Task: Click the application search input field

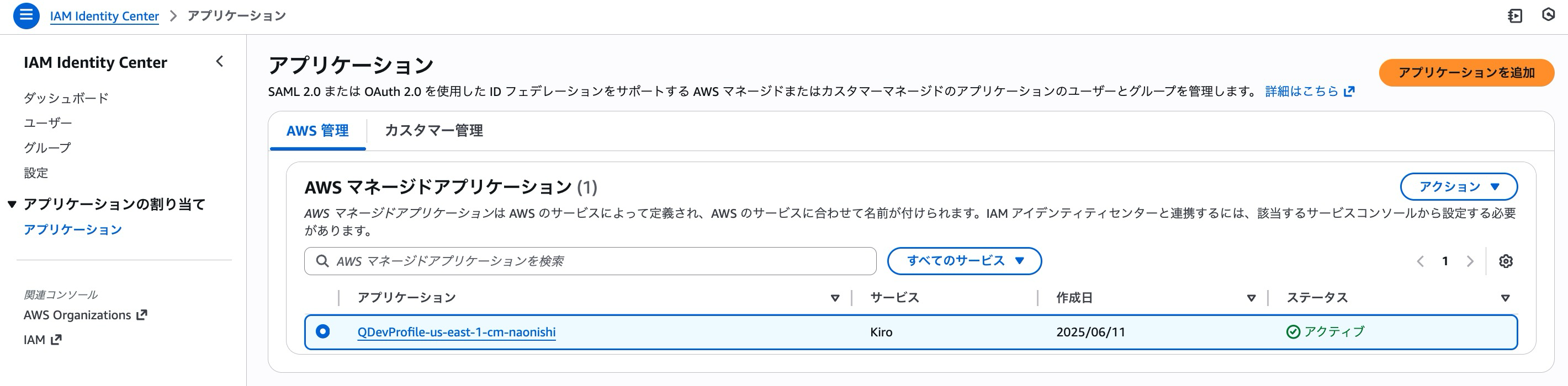Action: [x=578, y=261]
